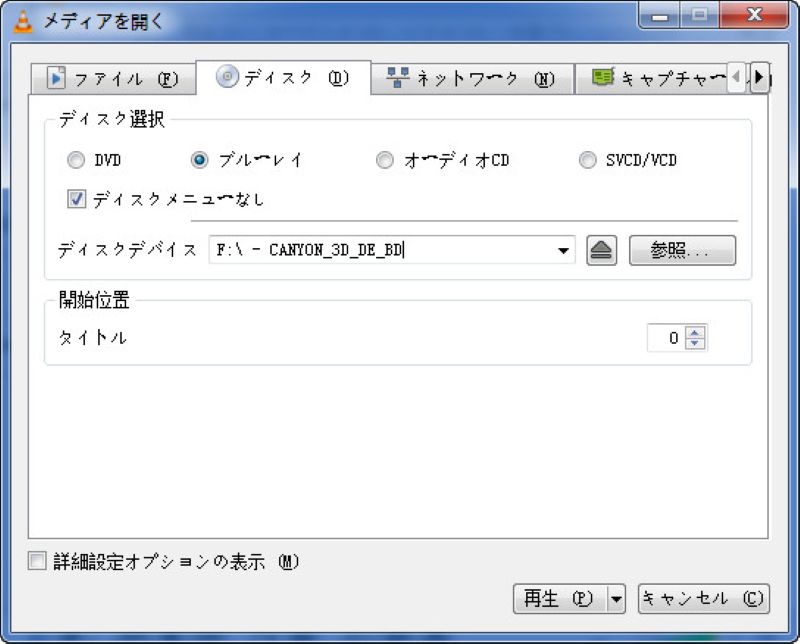Eject the disc using the eject icon

coord(602,249)
